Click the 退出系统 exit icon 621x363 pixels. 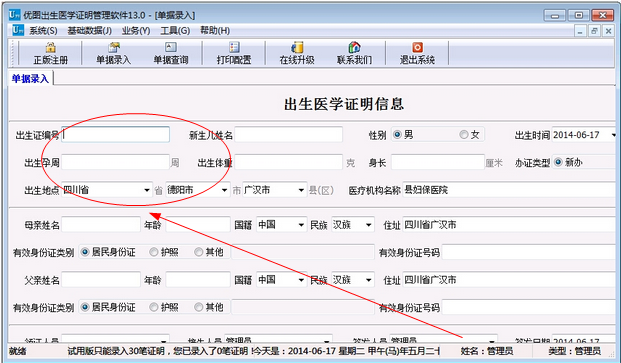tap(417, 48)
